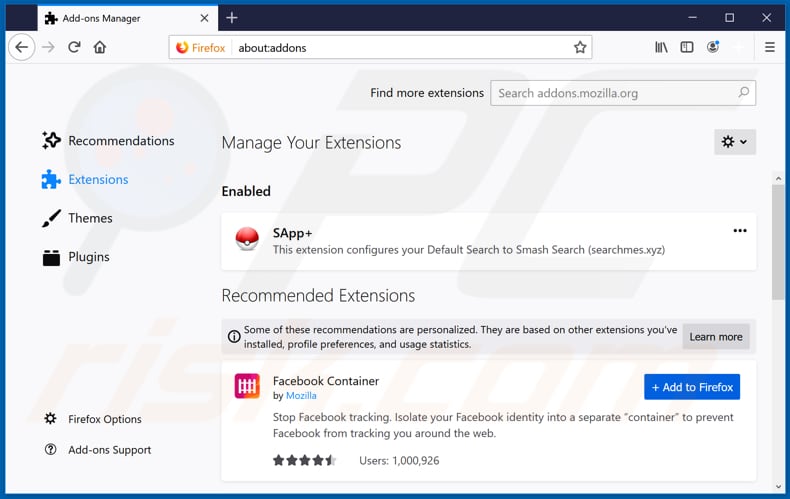The image size is (790, 499).
Task: Switch to the Themes section
Action: 77,218
